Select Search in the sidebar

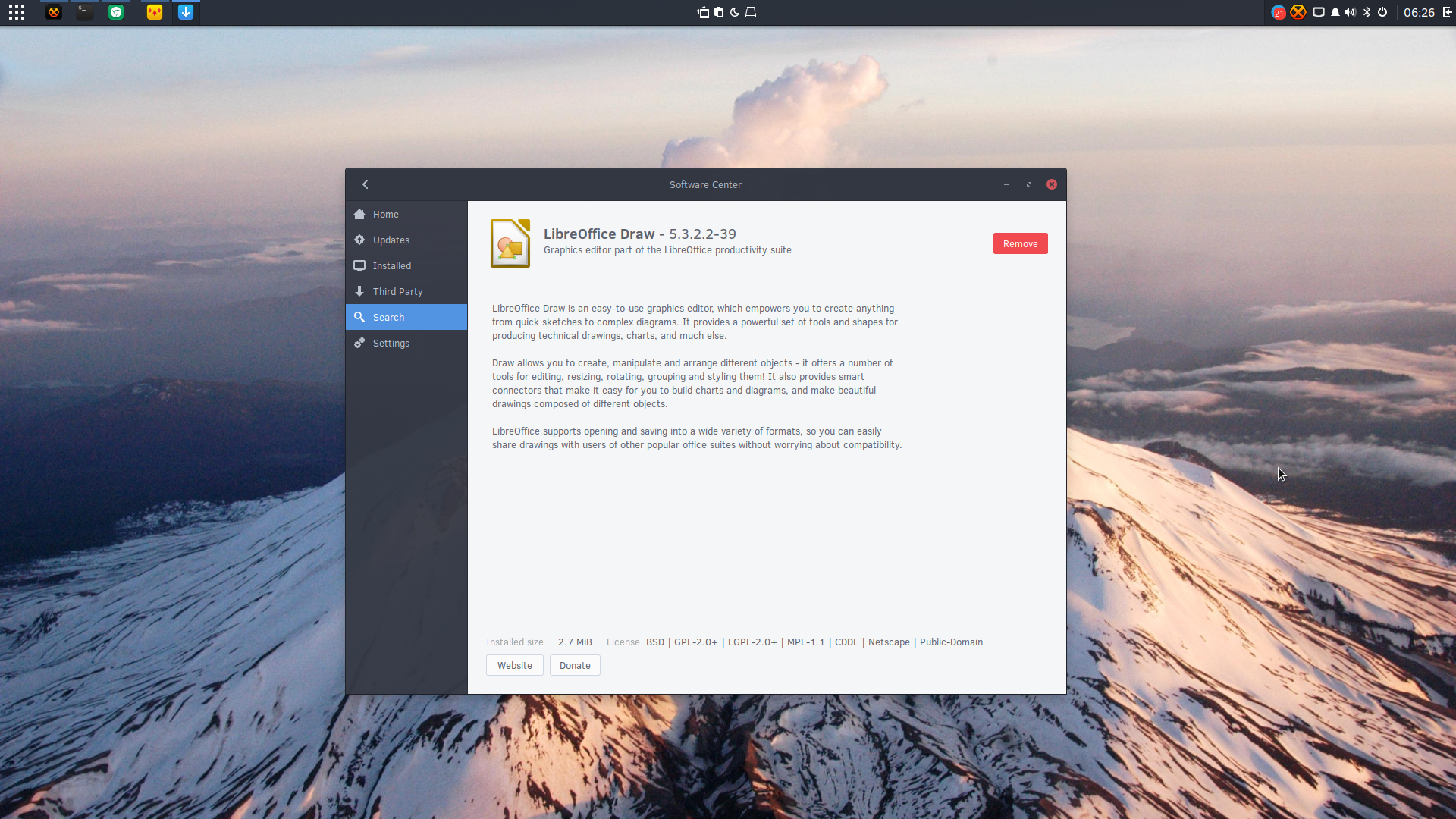(x=406, y=317)
